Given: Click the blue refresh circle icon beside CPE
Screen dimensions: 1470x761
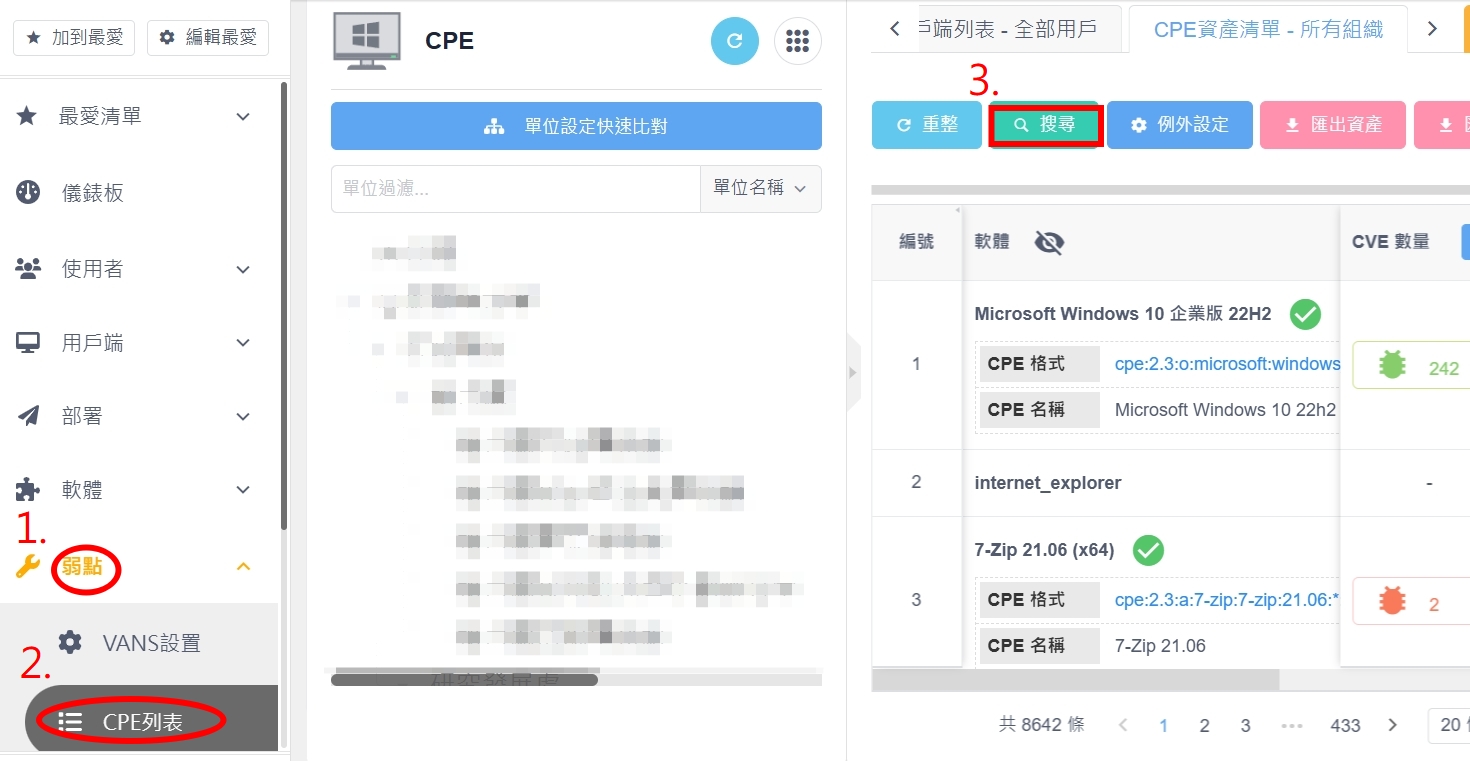Looking at the screenshot, I should (x=735, y=41).
